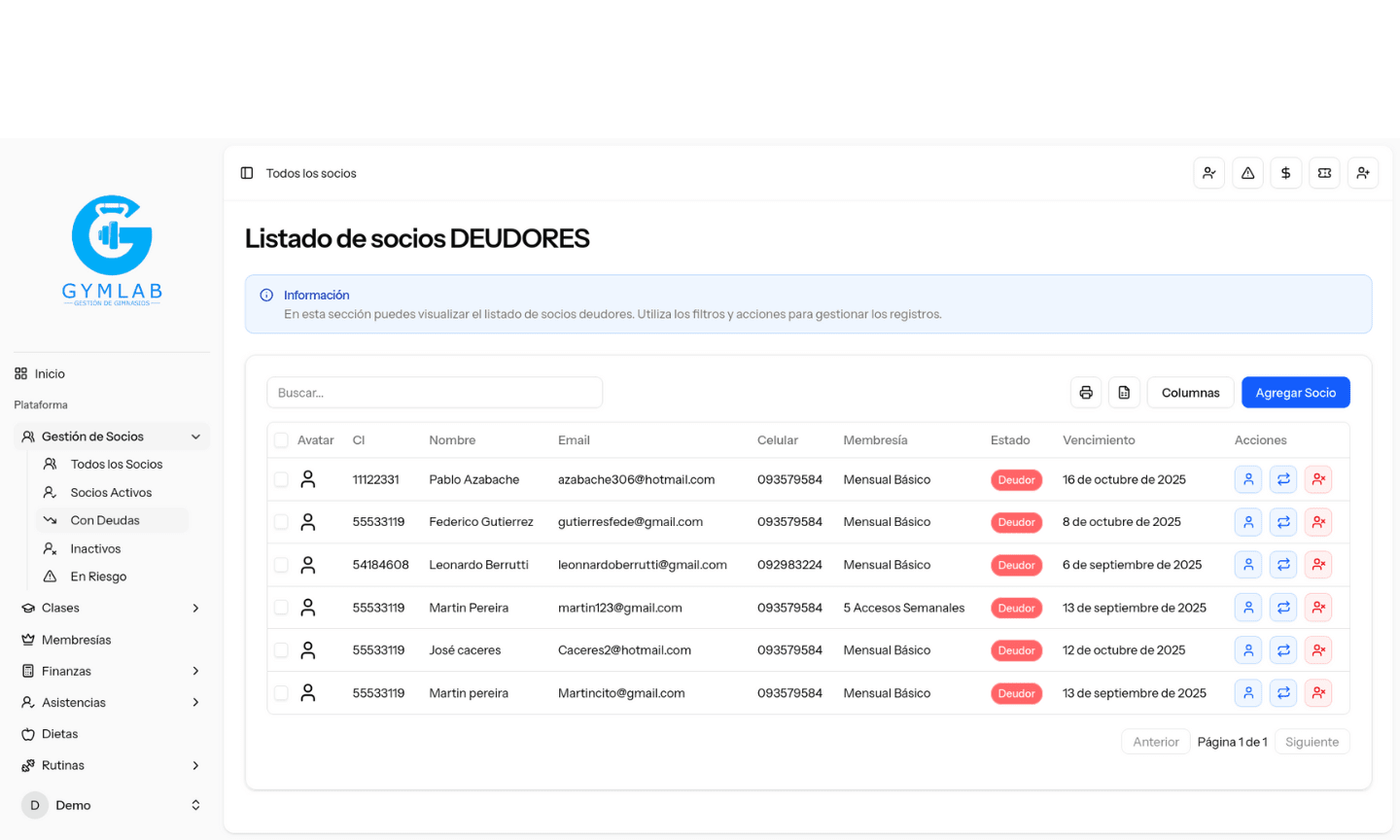The image size is (1400, 840).
Task: Collapse the Gestión de Socios section
Action: coord(195,437)
